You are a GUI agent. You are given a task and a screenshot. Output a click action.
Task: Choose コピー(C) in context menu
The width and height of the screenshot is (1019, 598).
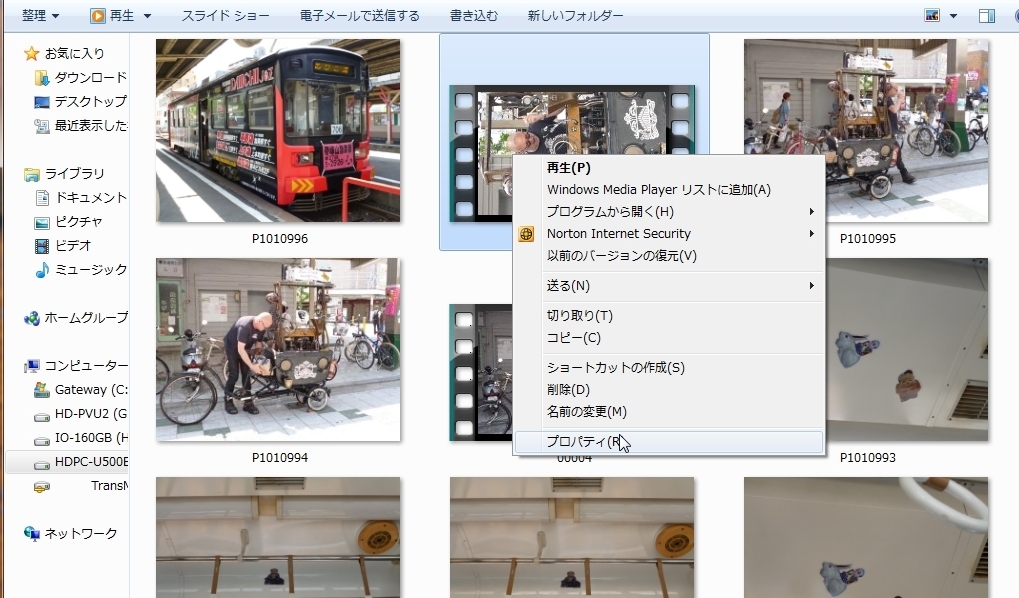pyautogui.click(x=669, y=338)
